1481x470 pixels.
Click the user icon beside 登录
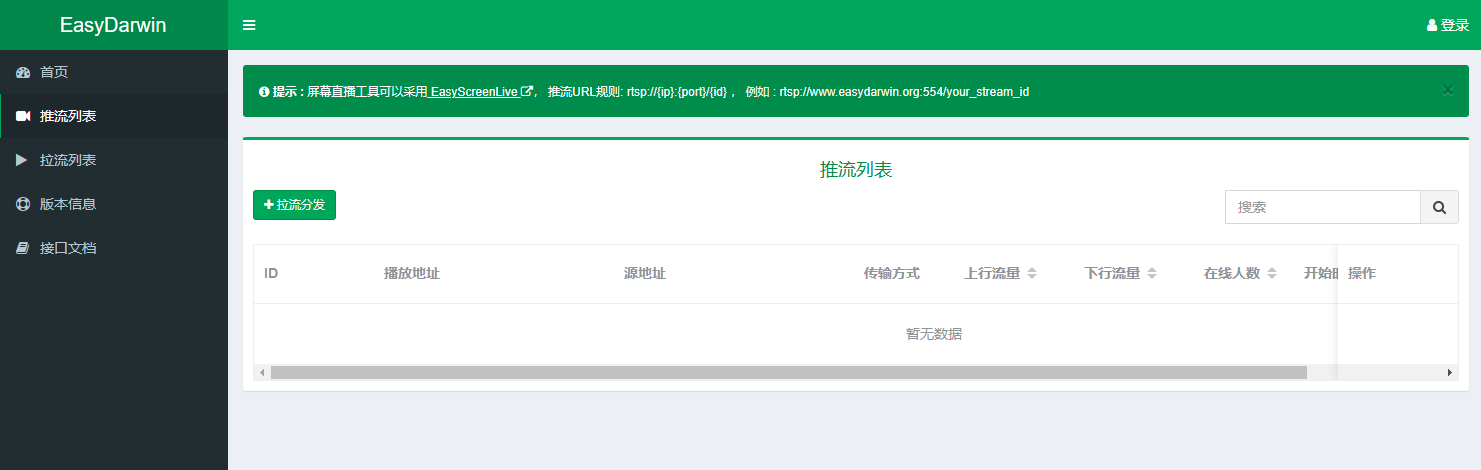click(1432, 26)
